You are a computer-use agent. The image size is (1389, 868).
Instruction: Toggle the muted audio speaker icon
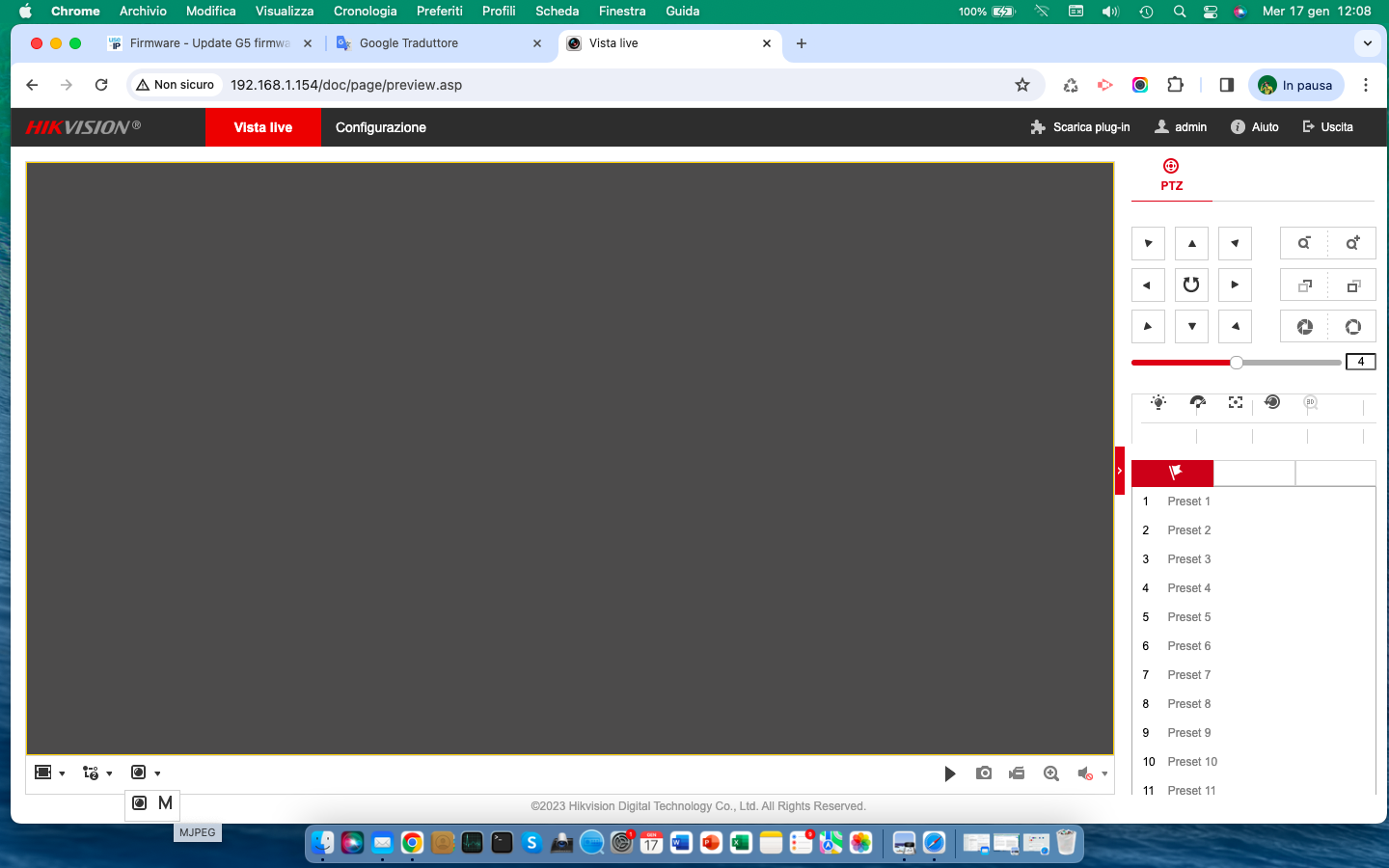pos(1085,773)
